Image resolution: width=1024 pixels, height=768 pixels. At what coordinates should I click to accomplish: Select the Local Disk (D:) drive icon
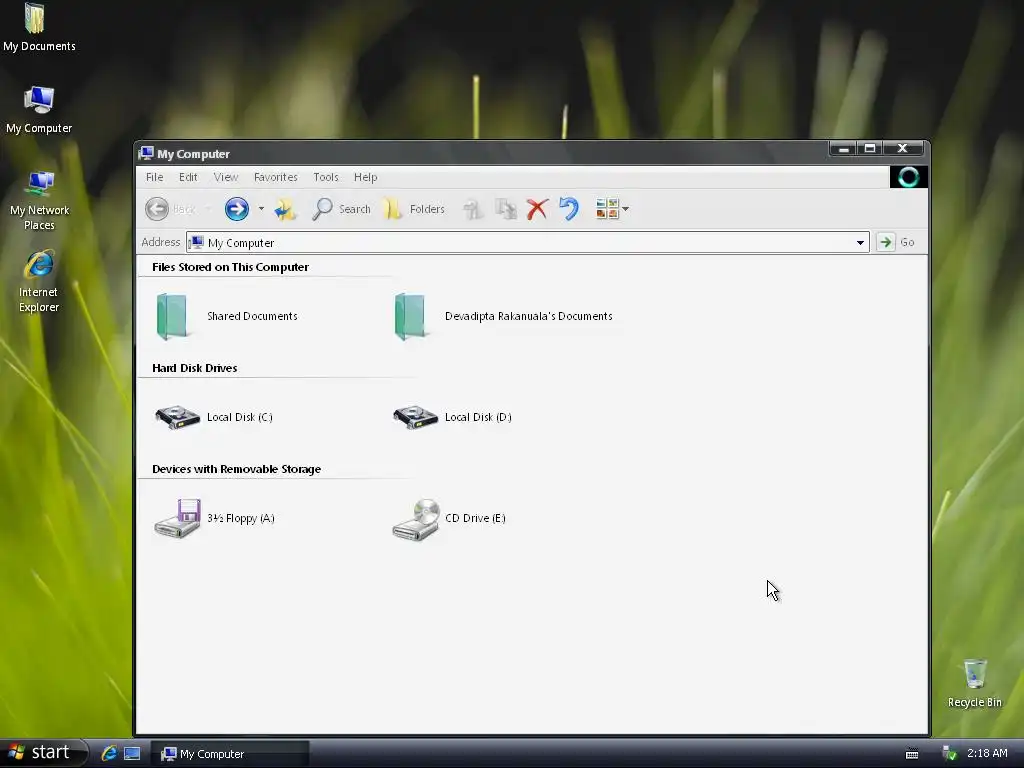click(x=415, y=417)
